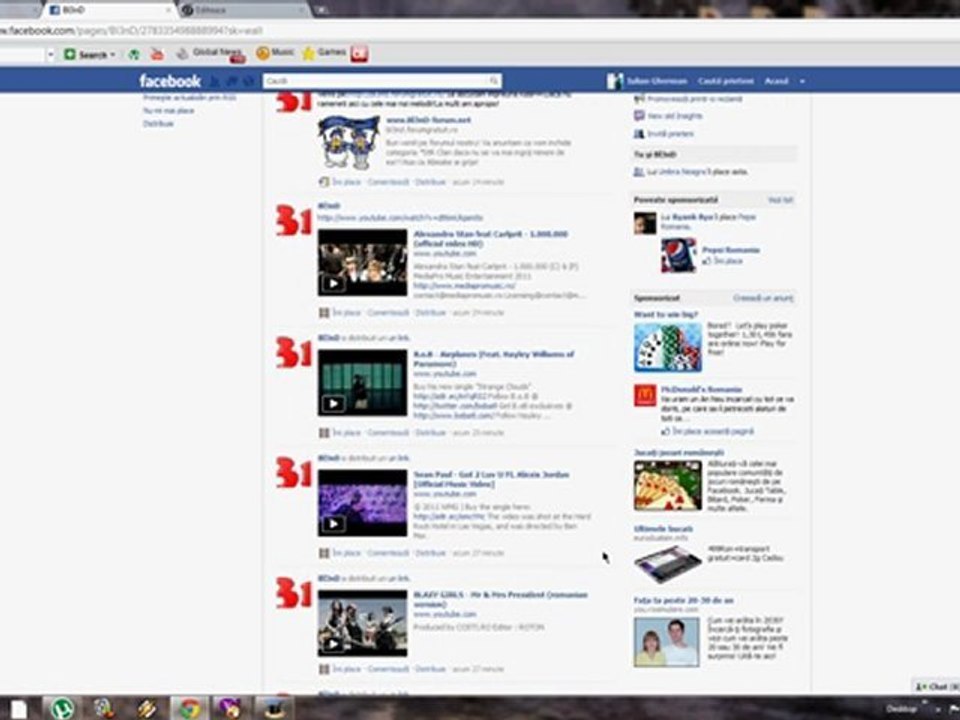Viewport: 960px width, 720px height.
Task: Click the tablet ad image under 'Ultimele bucăți'
Action: tap(667, 563)
